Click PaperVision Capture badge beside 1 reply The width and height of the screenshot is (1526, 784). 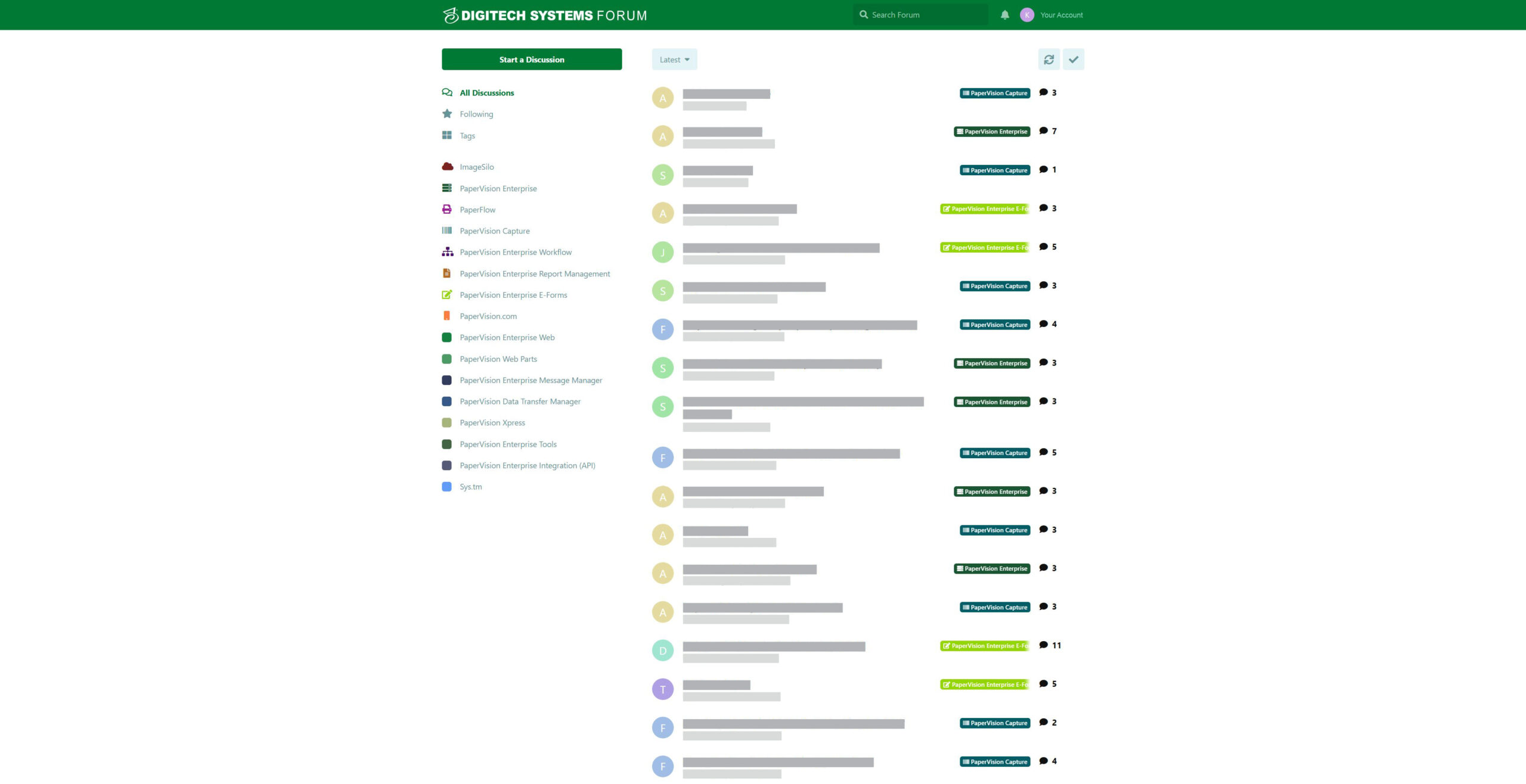(995, 170)
